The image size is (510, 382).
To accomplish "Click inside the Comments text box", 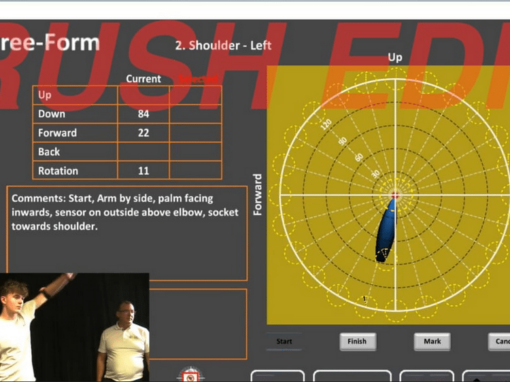I will coord(127,233).
